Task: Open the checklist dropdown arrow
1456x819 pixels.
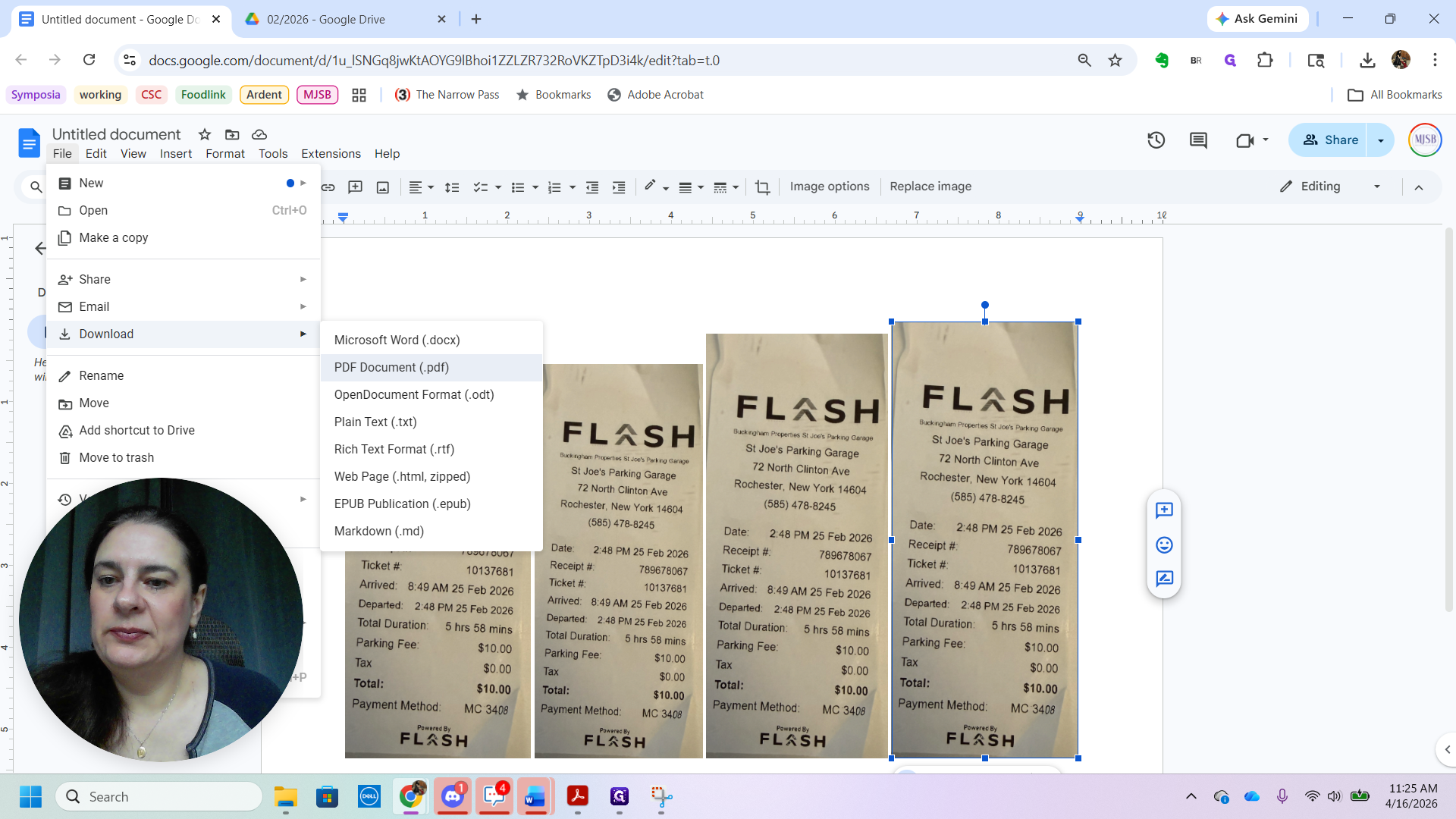Action: pyautogui.click(x=498, y=187)
